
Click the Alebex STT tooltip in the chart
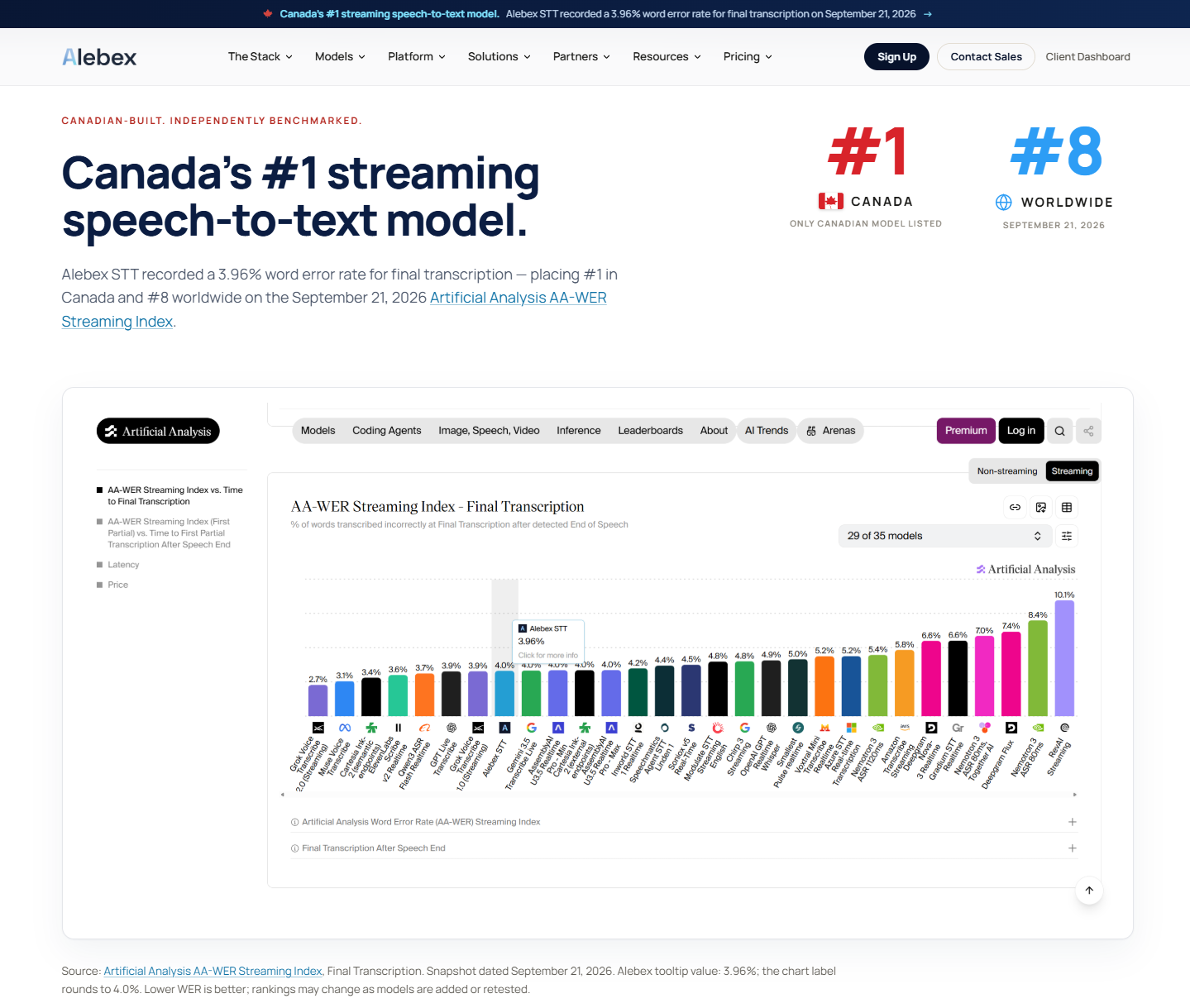tap(548, 641)
